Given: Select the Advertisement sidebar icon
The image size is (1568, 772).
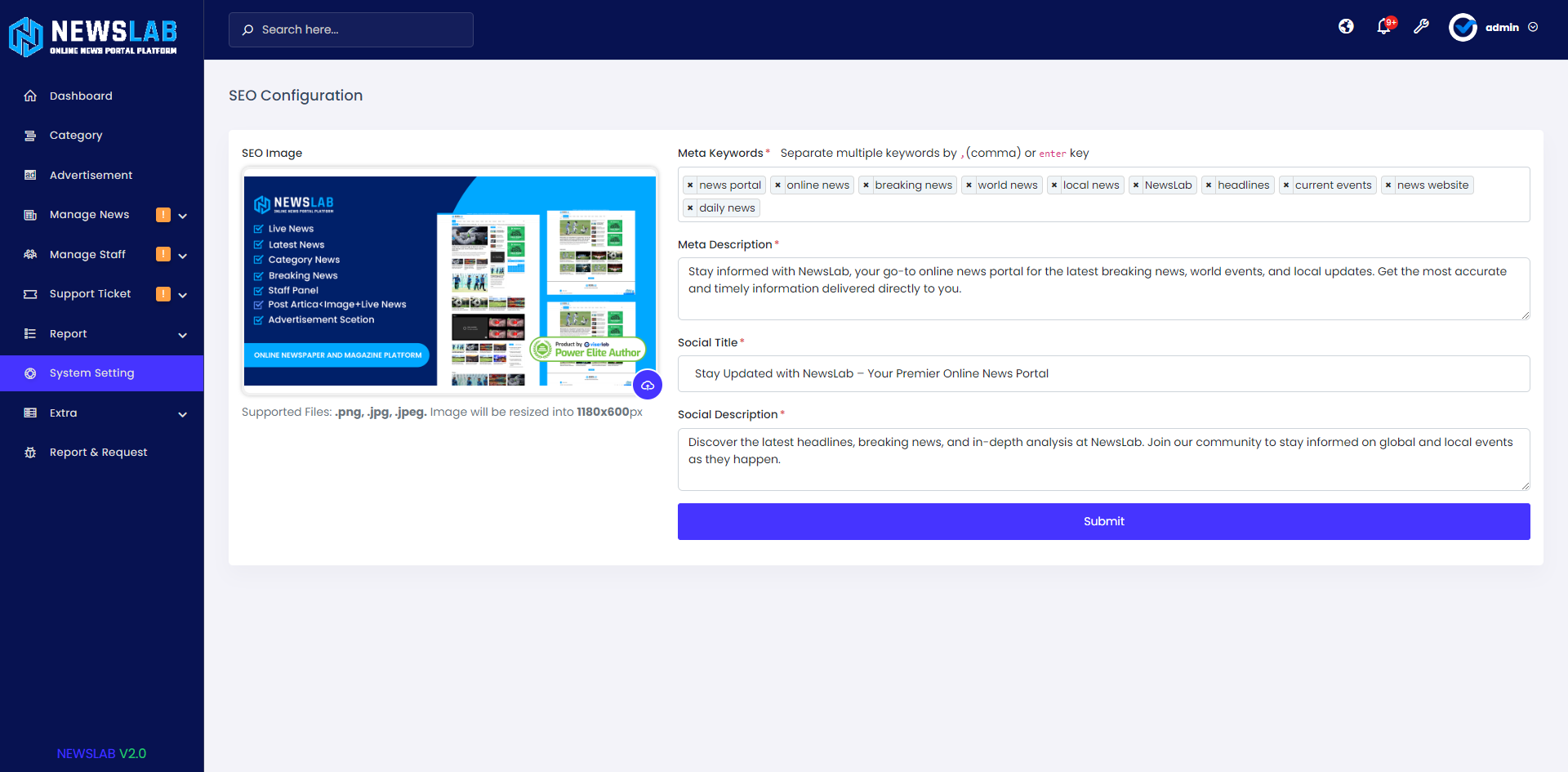Looking at the screenshot, I should pos(30,175).
